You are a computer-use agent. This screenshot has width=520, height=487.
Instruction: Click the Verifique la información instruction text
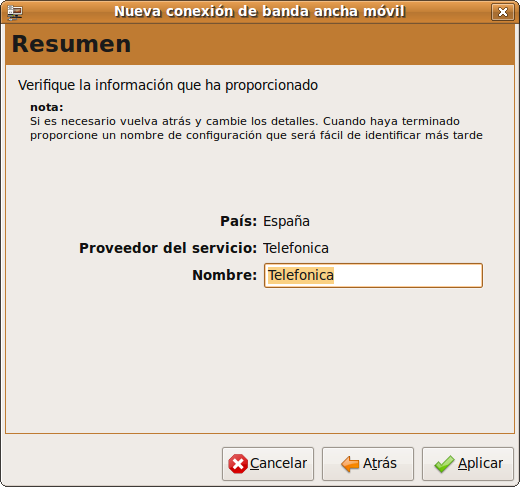point(168,85)
